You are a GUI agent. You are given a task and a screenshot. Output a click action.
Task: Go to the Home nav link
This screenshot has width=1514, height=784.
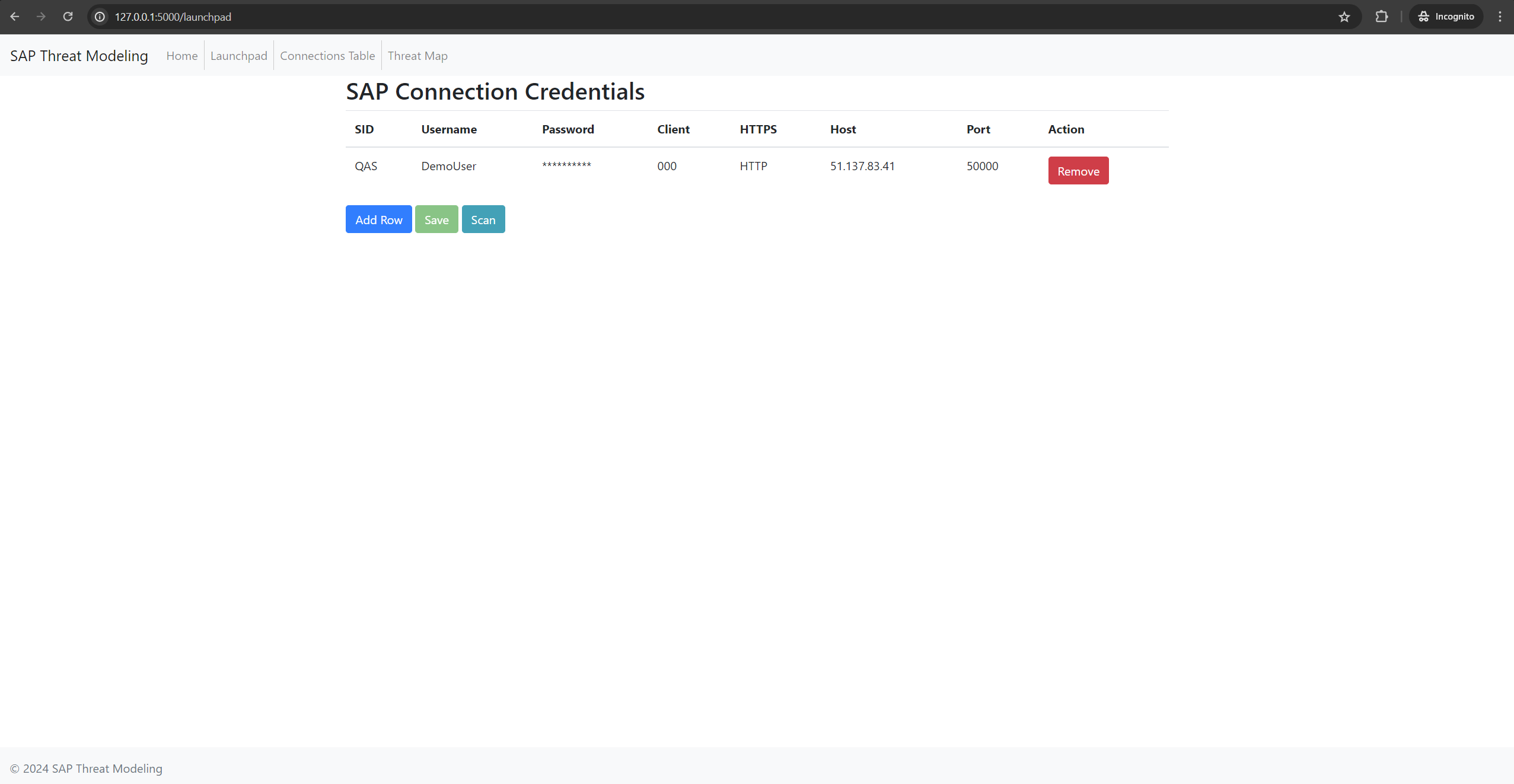click(x=181, y=56)
